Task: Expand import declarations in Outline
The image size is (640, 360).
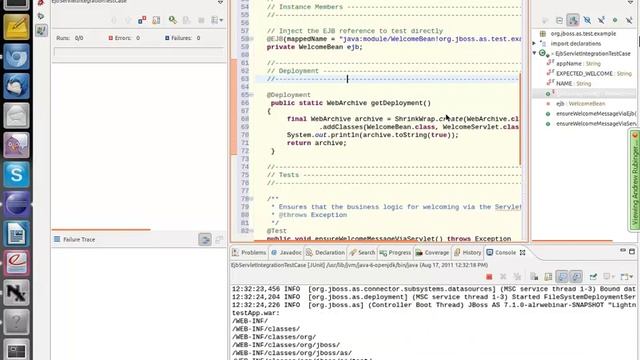Action: click(535, 43)
